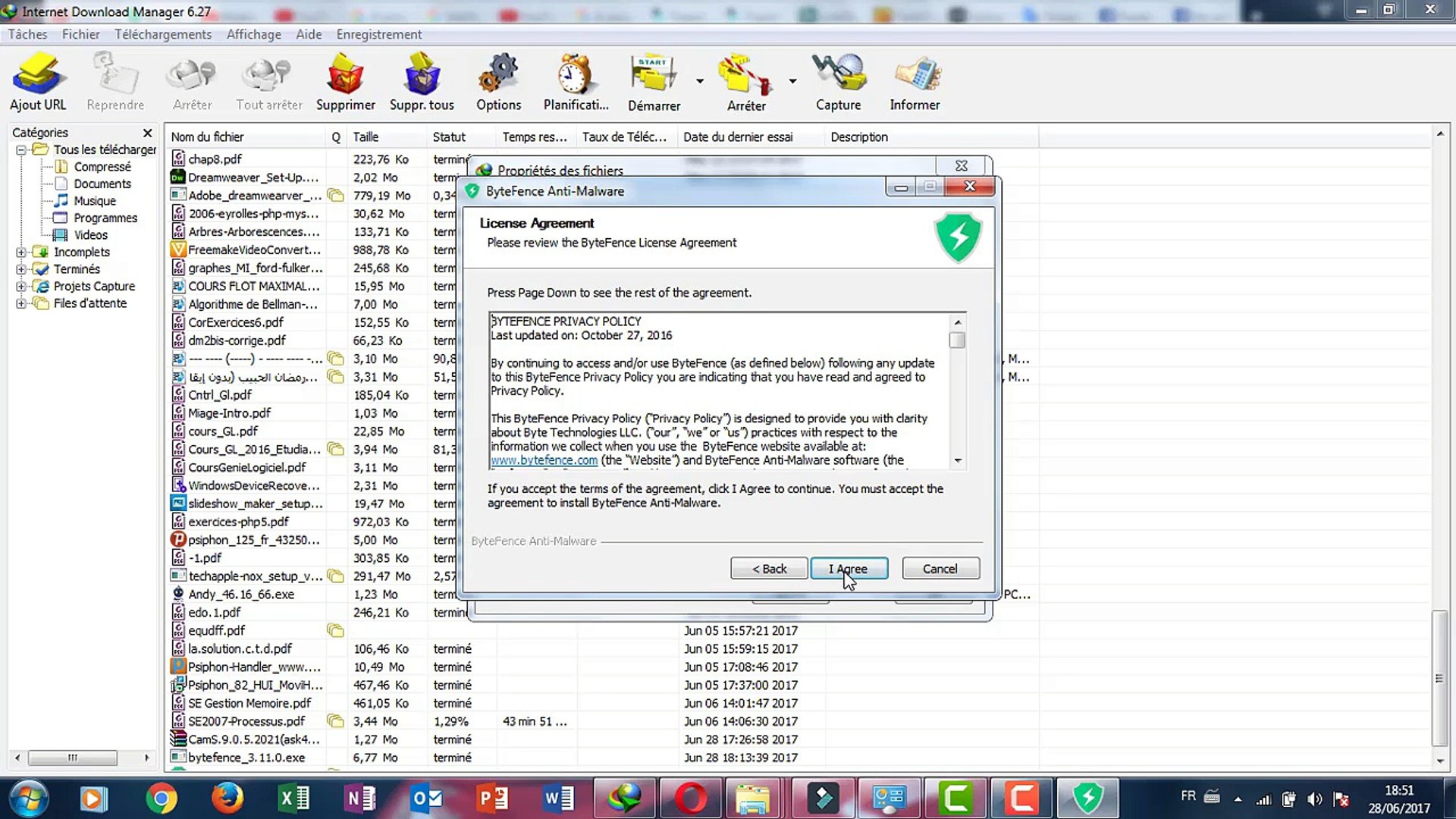Open the Démarrer queue dropdown arrow
This screenshot has height=819, width=1456.
pyautogui.click(x=699, y=80)
